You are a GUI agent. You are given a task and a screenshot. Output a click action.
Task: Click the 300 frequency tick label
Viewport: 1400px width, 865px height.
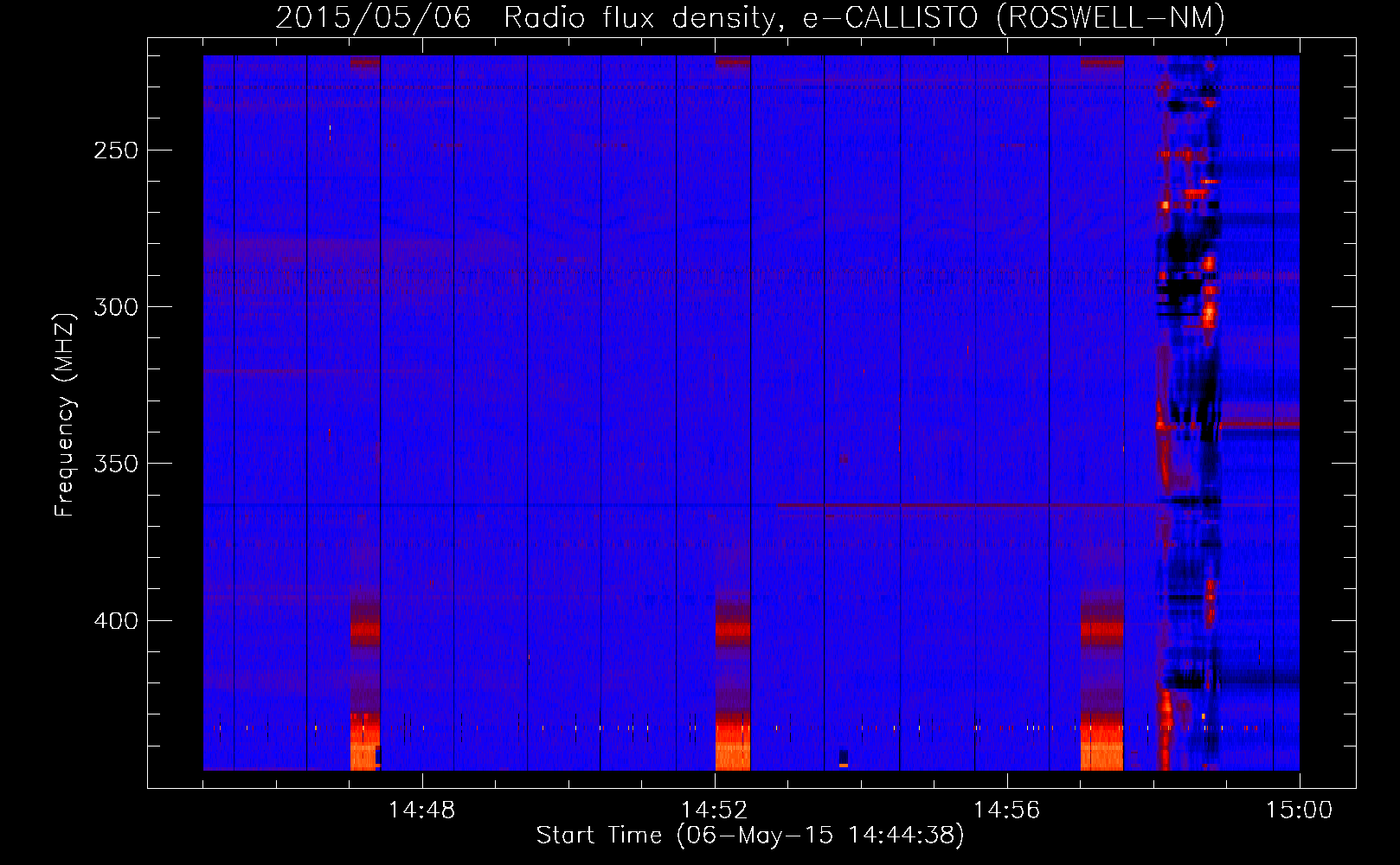tap(116, 307)
